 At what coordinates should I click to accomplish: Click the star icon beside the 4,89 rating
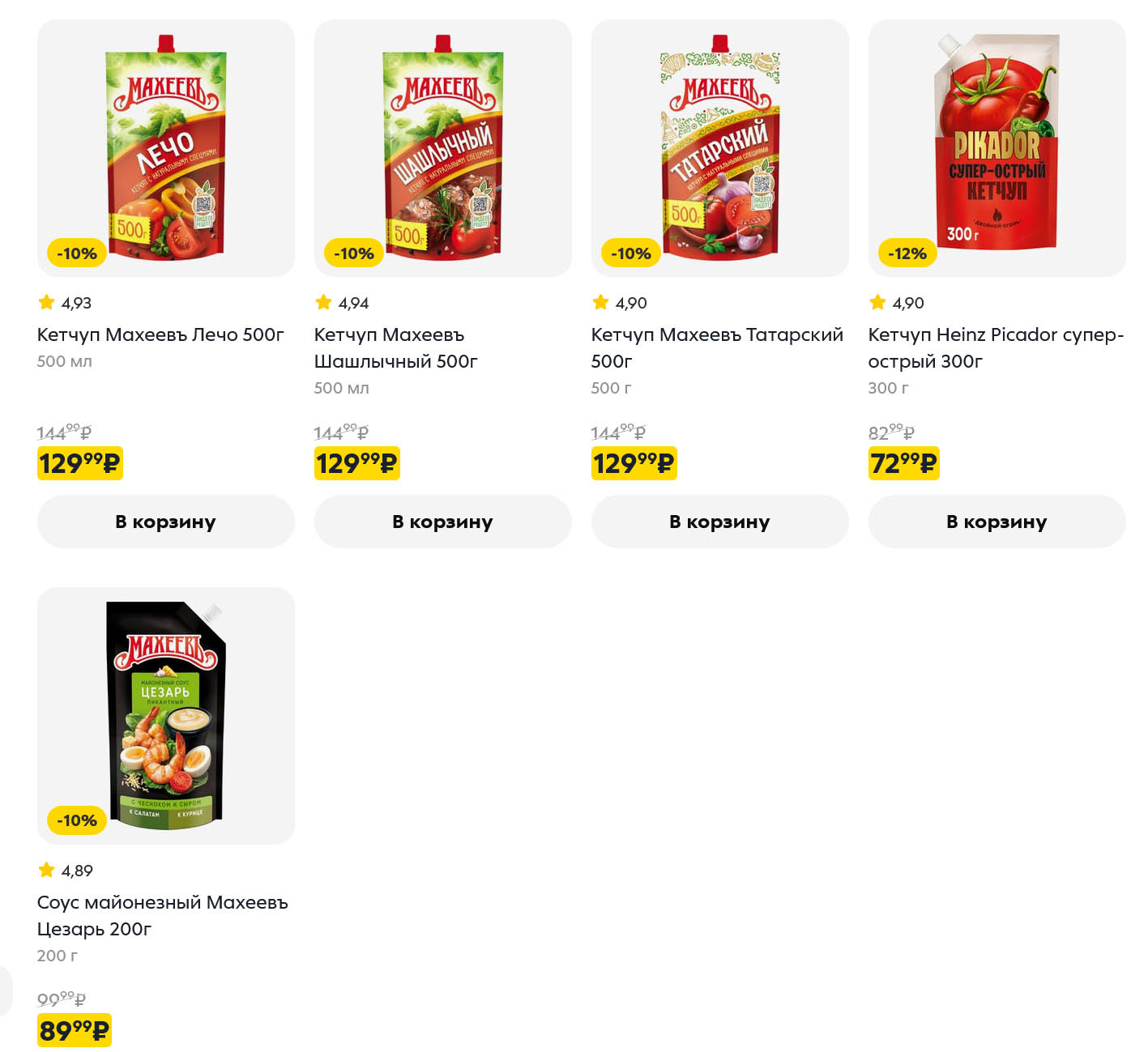(46, 871)
